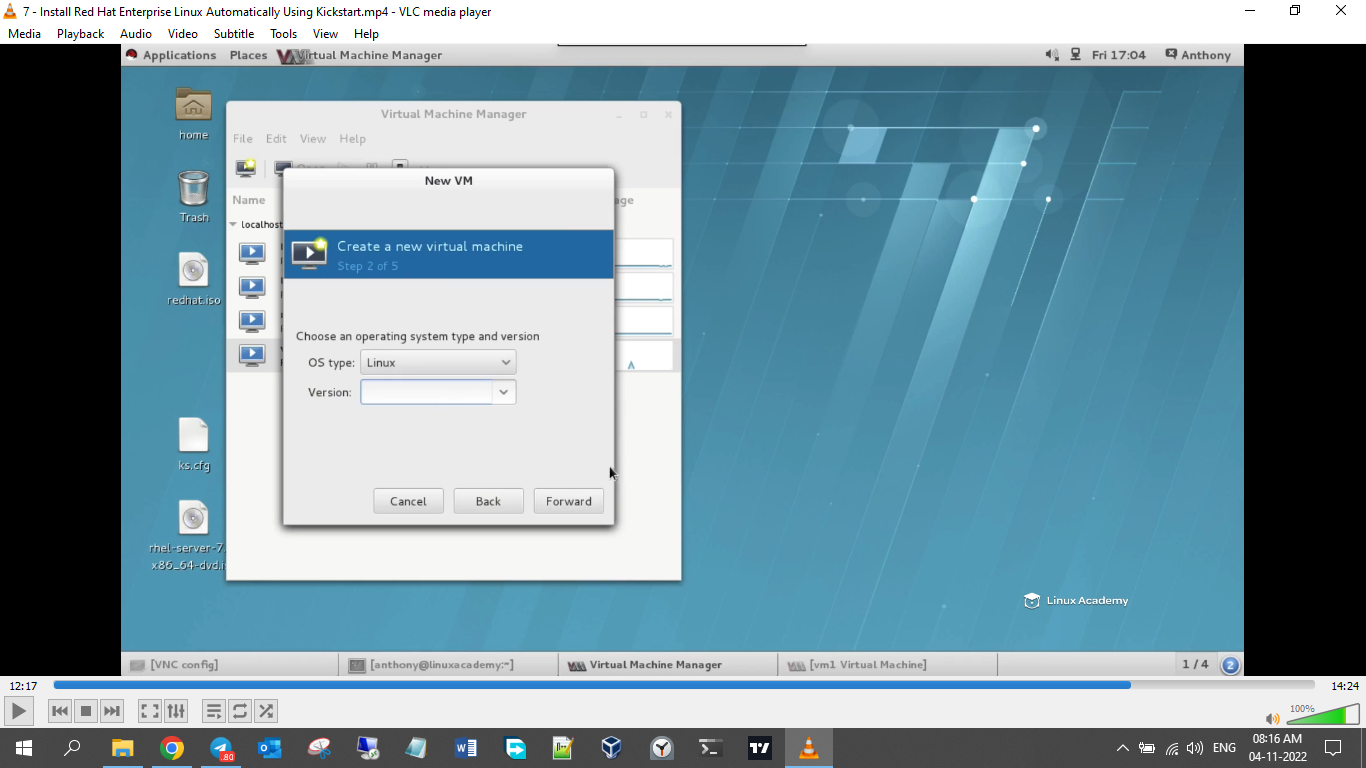Viewport: 1366px width, 768px height.
Task: Open the terminal taskbar icon
Action: click(x=710, y=748)
